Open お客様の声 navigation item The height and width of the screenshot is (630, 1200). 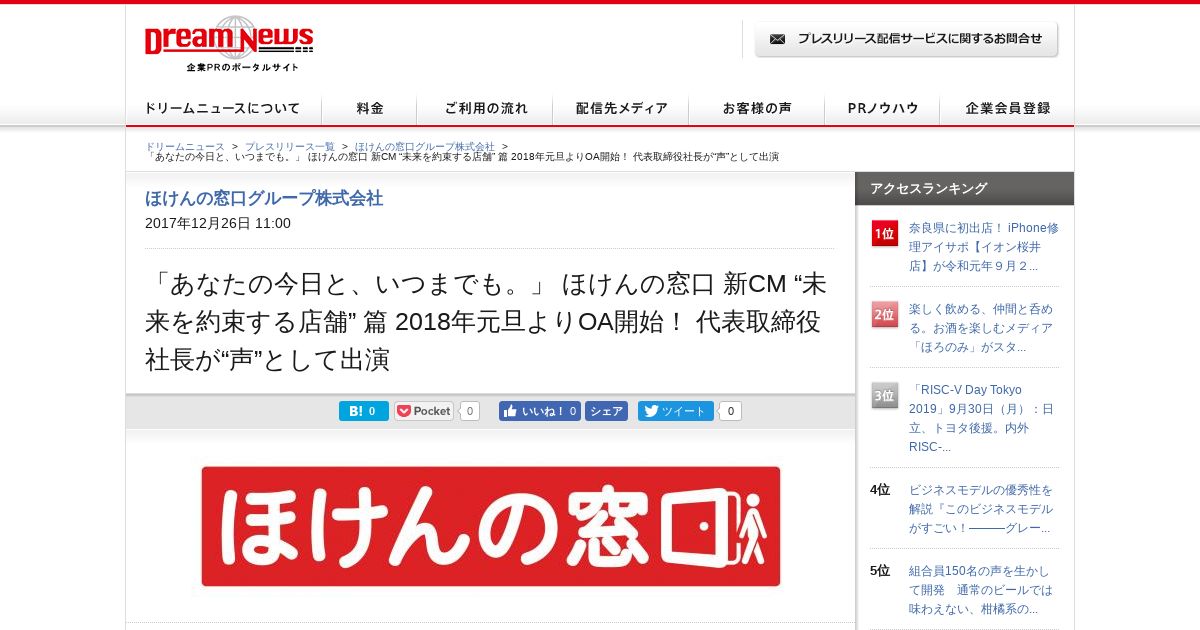click(x=757, y=109)
